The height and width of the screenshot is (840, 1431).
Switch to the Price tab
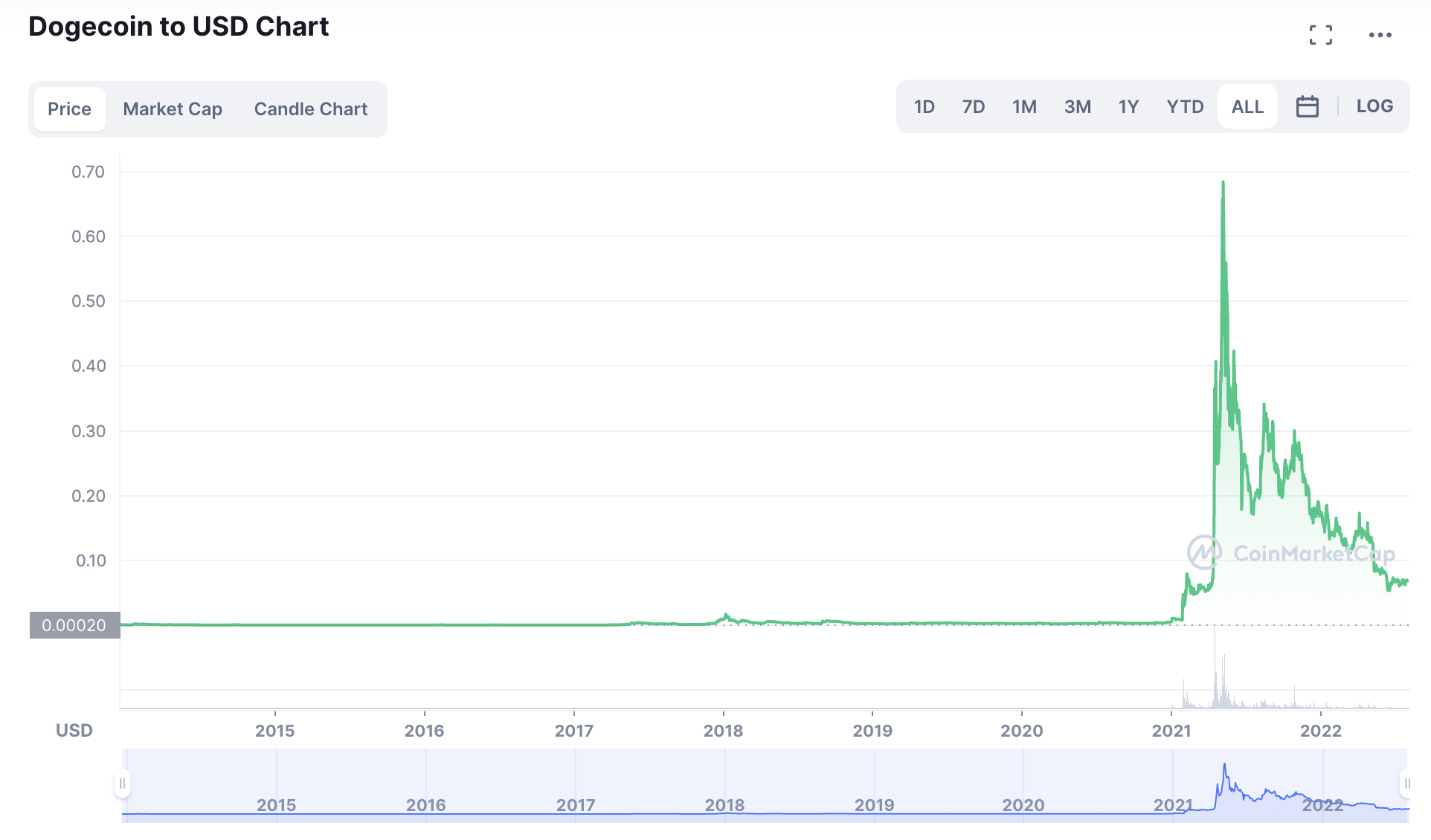click(x=69, y=109)
